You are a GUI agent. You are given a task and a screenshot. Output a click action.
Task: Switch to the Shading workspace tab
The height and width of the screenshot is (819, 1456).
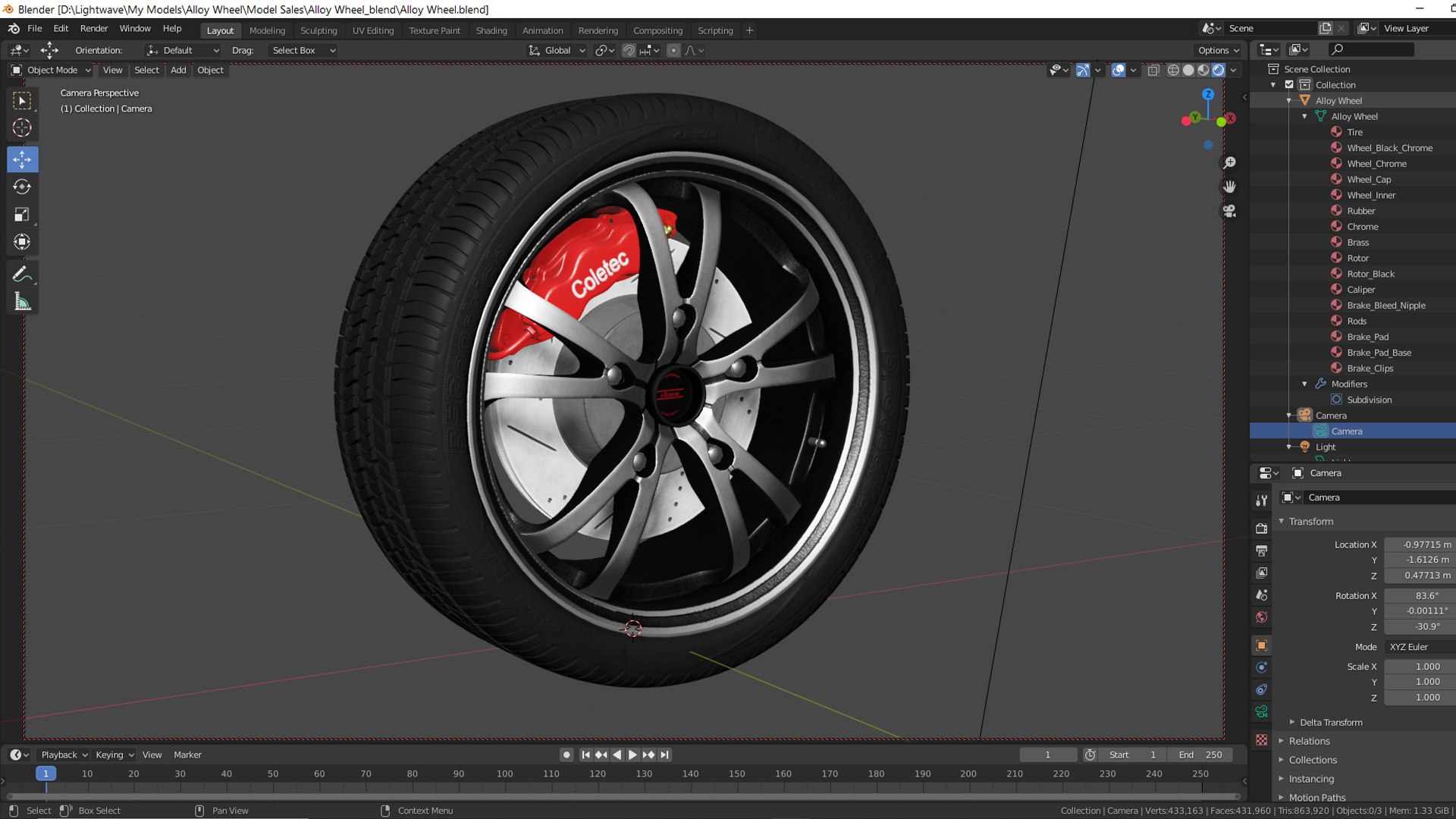point(491,31)
